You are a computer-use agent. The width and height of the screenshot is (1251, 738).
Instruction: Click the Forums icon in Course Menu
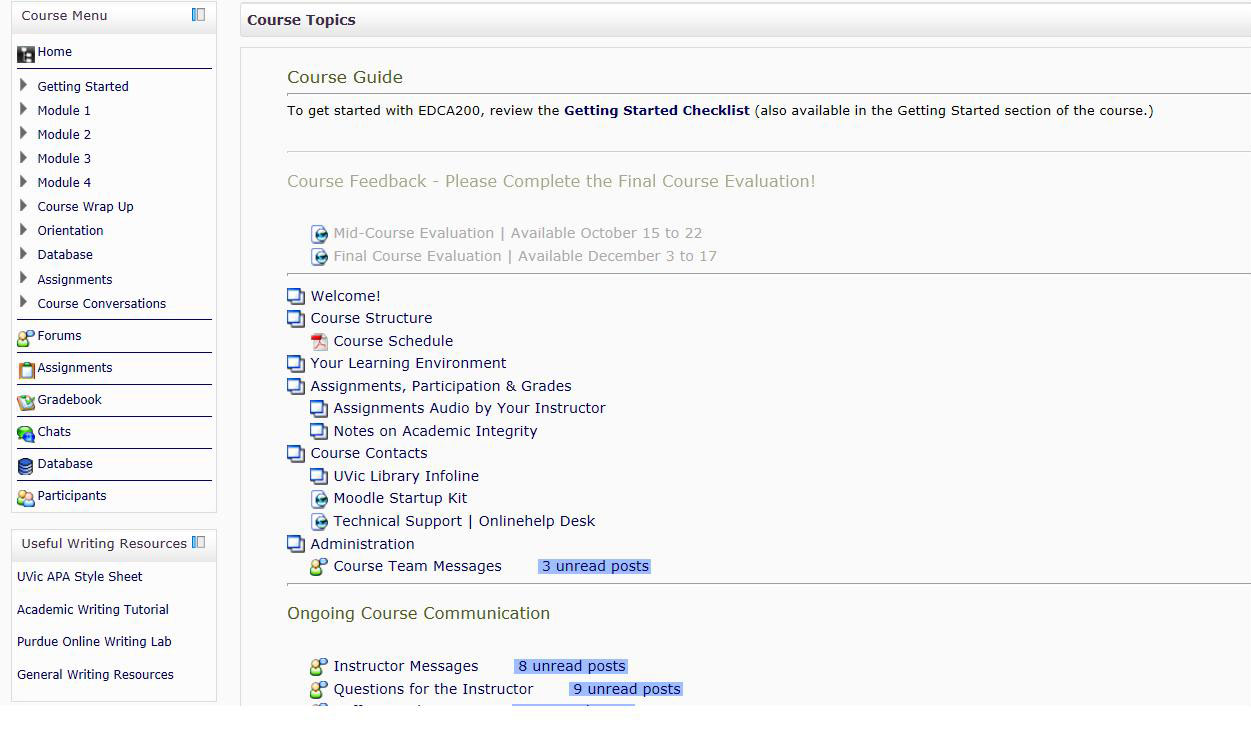26,338
